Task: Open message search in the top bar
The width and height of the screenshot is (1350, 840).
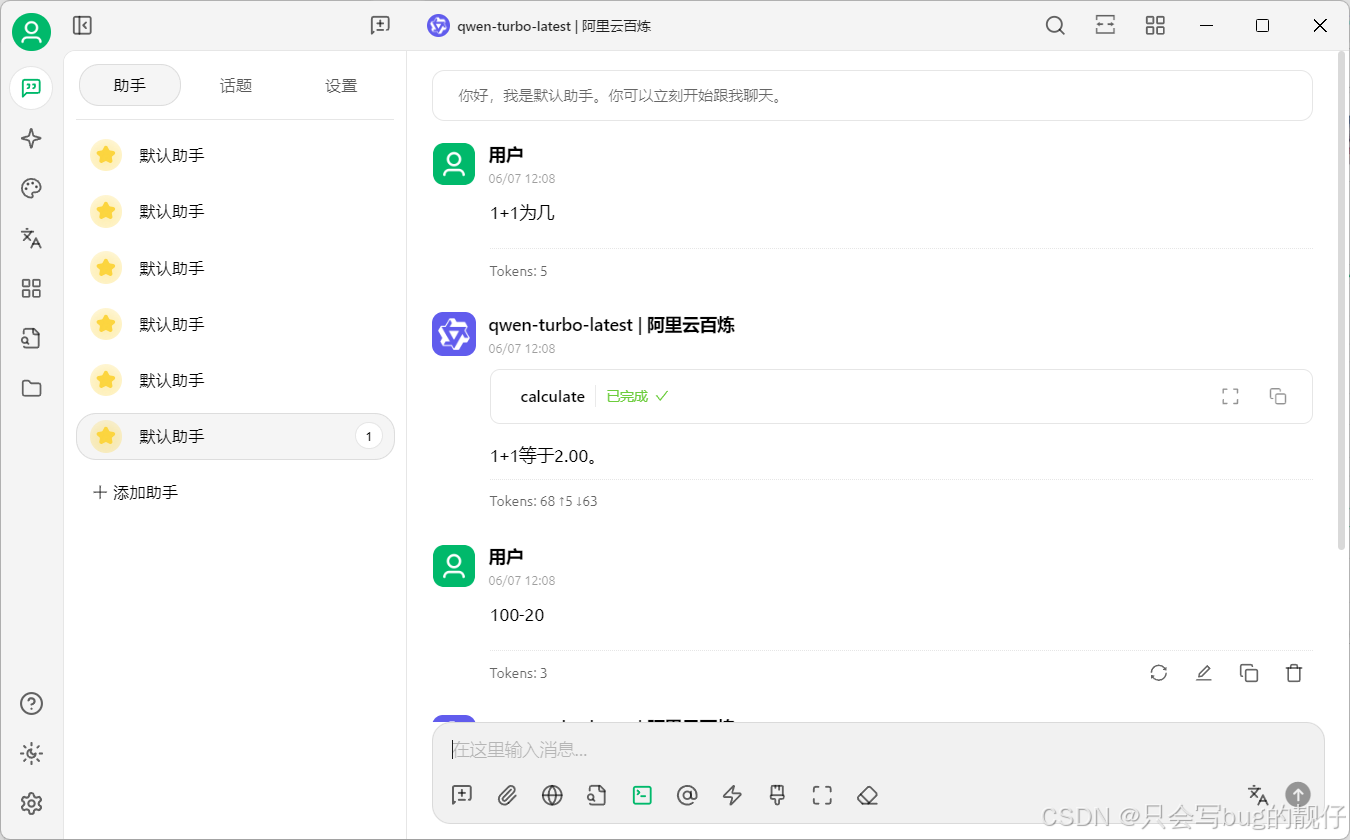Action: pos(1055,26)
